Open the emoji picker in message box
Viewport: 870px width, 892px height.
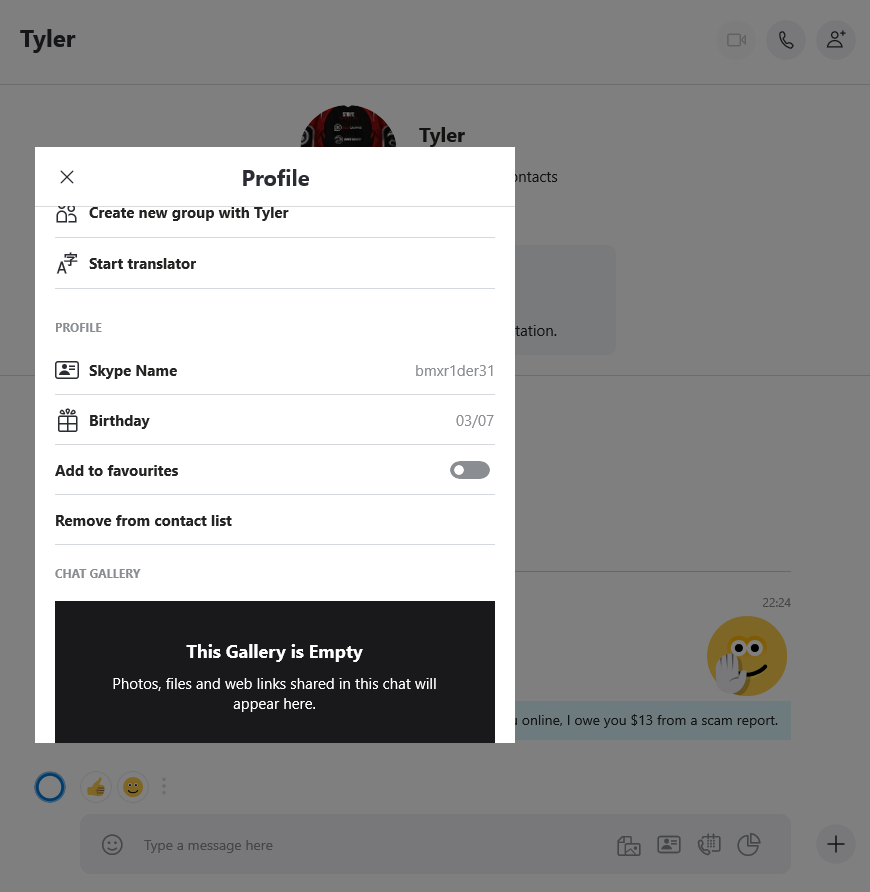tap(112, 845)
